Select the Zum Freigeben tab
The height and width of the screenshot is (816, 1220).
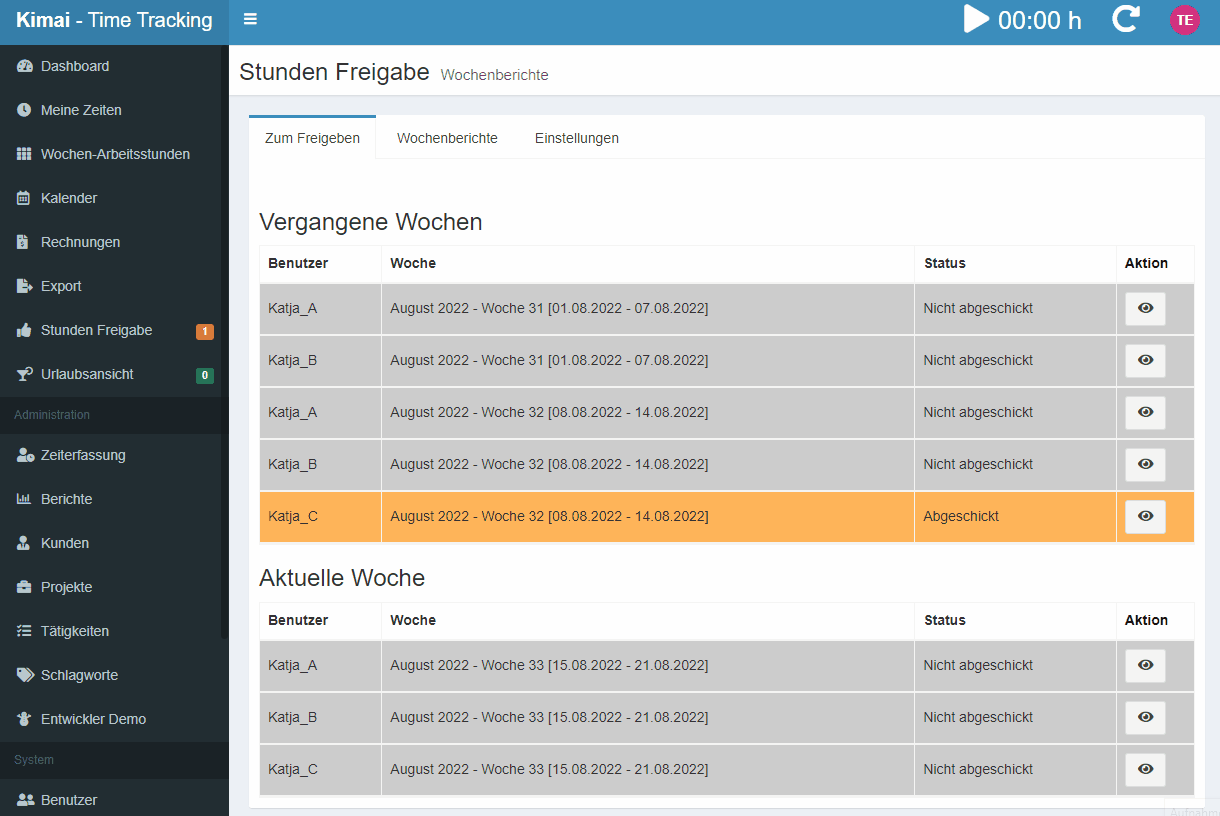pyautogui.click(x=312, y=138)
